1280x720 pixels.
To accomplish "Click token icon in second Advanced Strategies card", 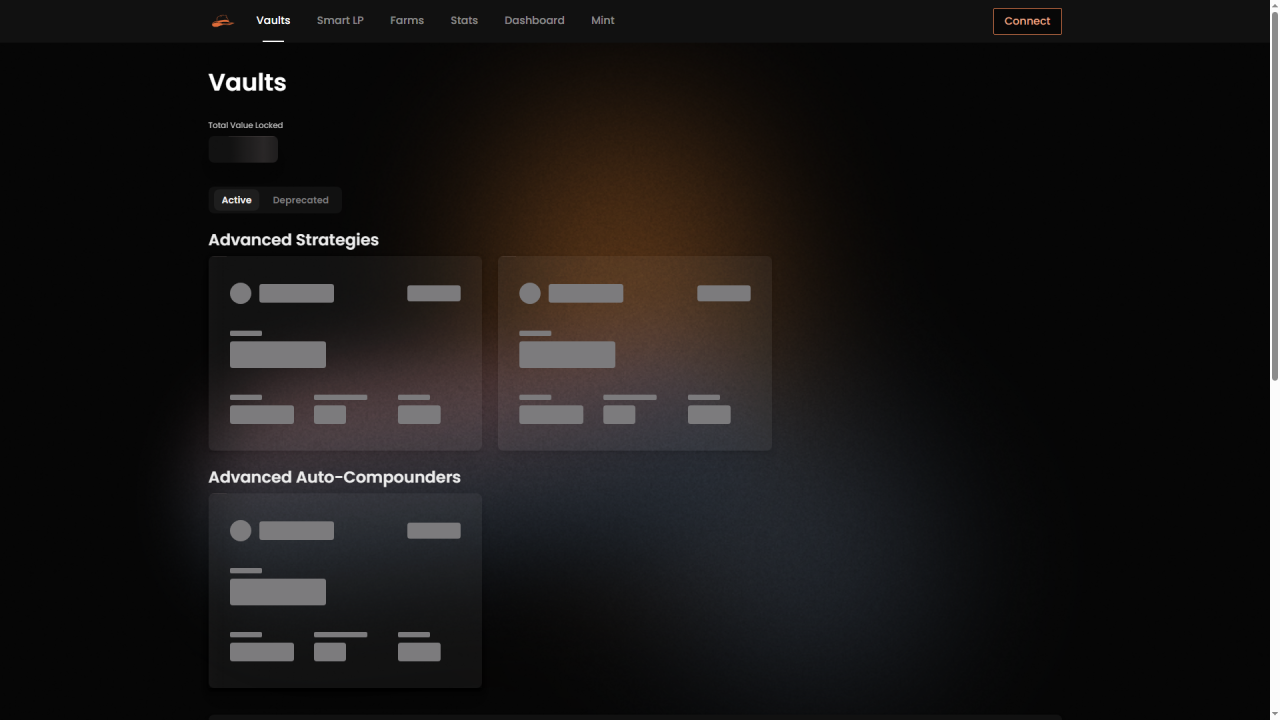I will tap(530, 293).
